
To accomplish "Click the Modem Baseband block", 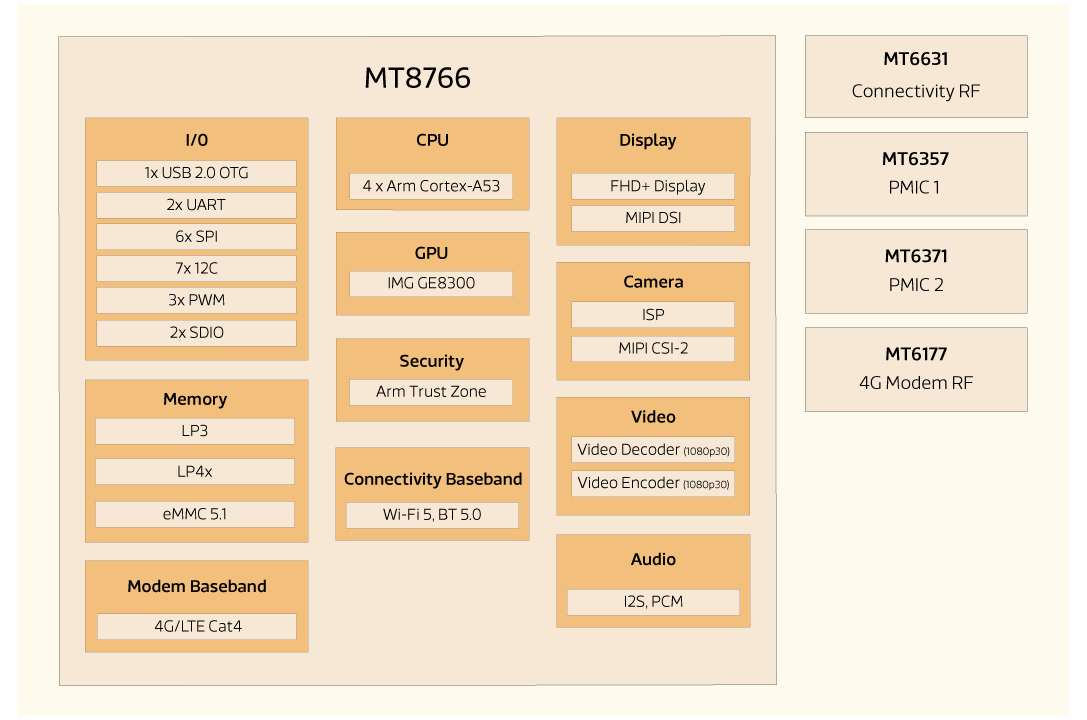I will coord(196,585).
